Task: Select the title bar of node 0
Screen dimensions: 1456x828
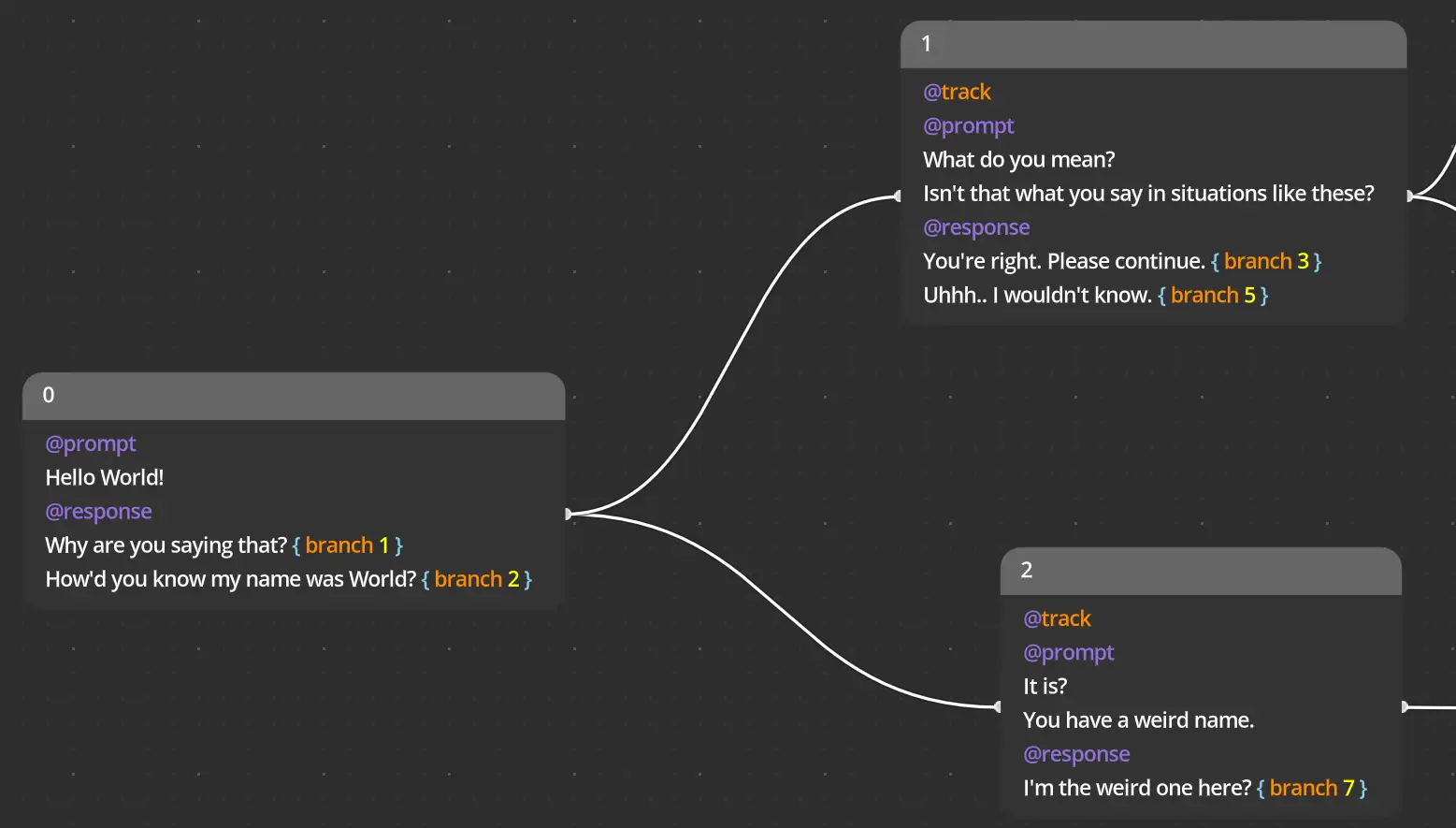Action: coord(294,396)
